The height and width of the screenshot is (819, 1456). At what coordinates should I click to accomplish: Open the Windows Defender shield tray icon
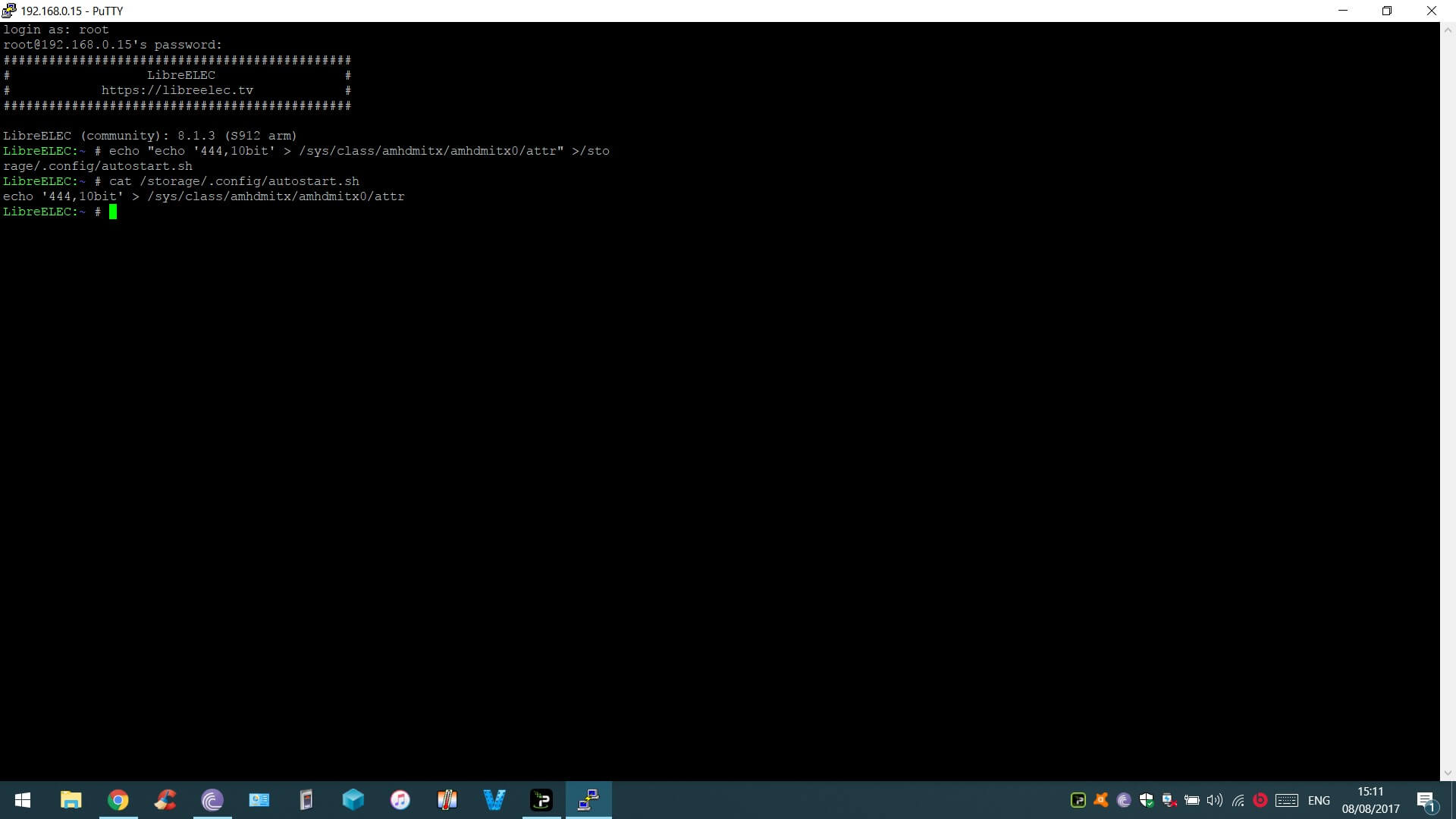[1147, 800]
